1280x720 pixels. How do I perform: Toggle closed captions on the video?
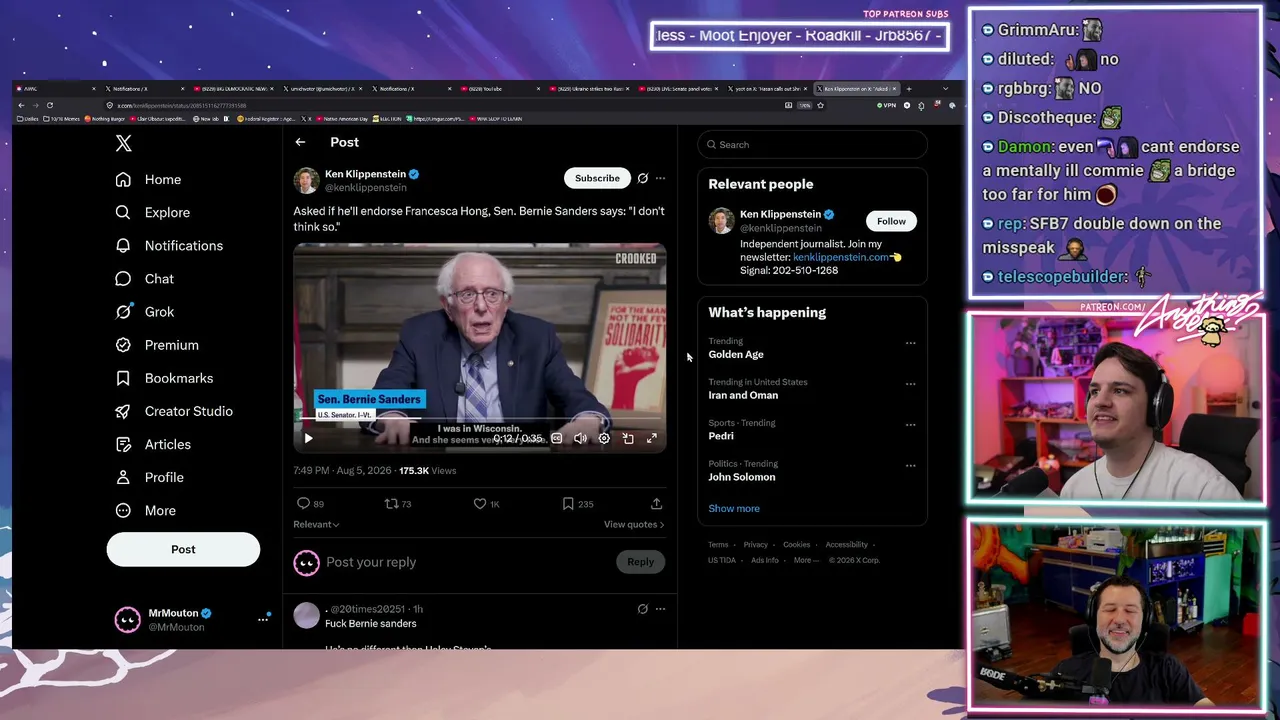pos(557,438)
